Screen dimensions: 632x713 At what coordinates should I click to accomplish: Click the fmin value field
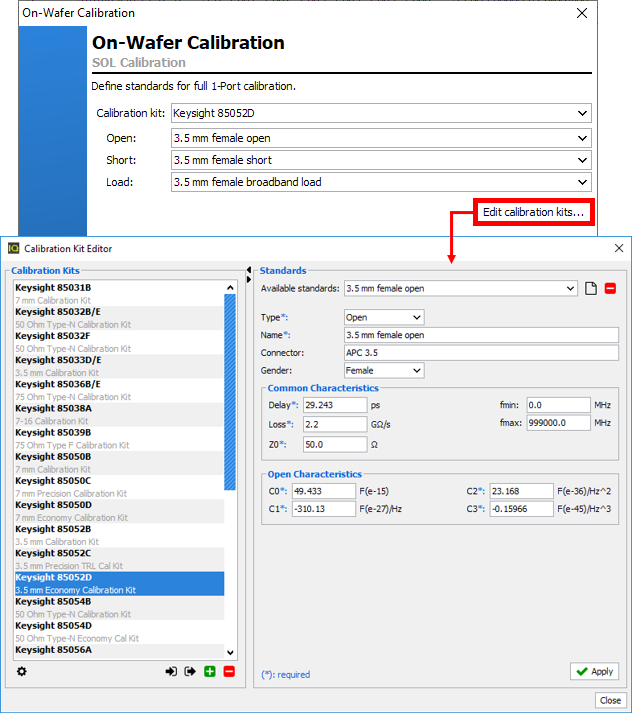(558, 405)
